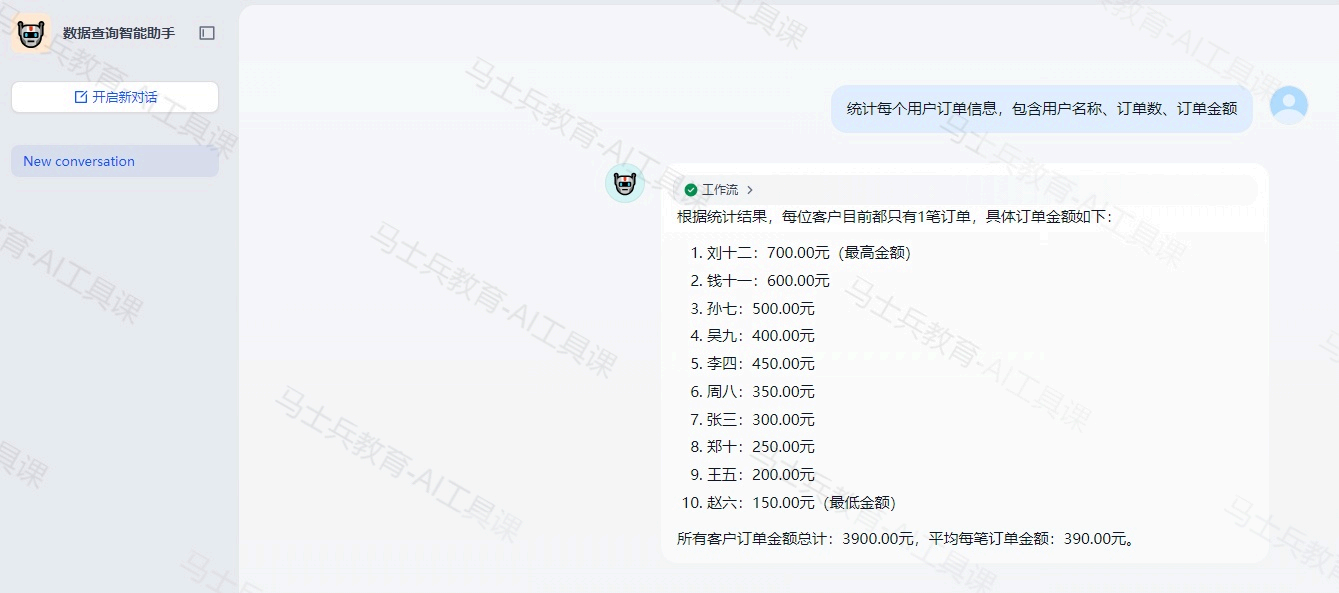
Task: Click the row 孙七：500.00元
Action: (x=753, y=308)
